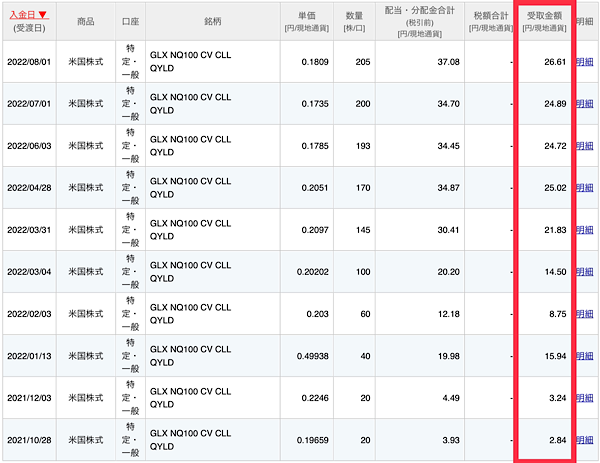Open 明細 link for 2022/01/13 row
This screenshot has width=600, height=463.
click(x=585, y=356)
